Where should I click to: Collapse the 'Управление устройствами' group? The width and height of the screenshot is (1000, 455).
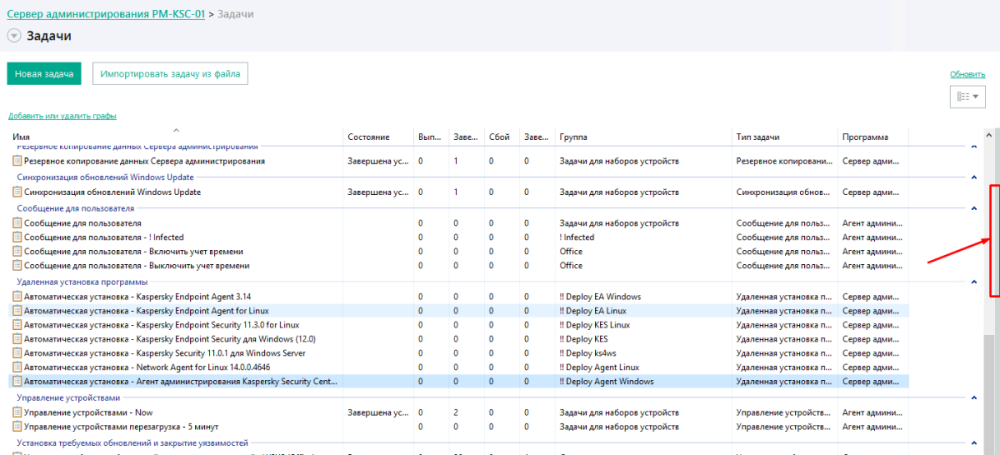[973, 398]
